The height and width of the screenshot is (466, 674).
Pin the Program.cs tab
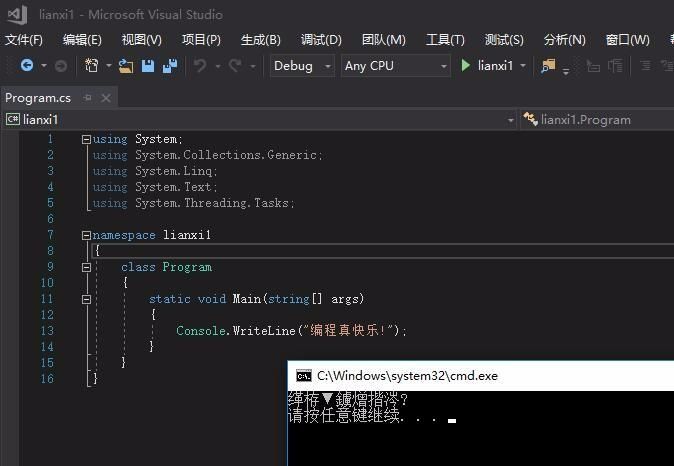[x=88, y=97]
